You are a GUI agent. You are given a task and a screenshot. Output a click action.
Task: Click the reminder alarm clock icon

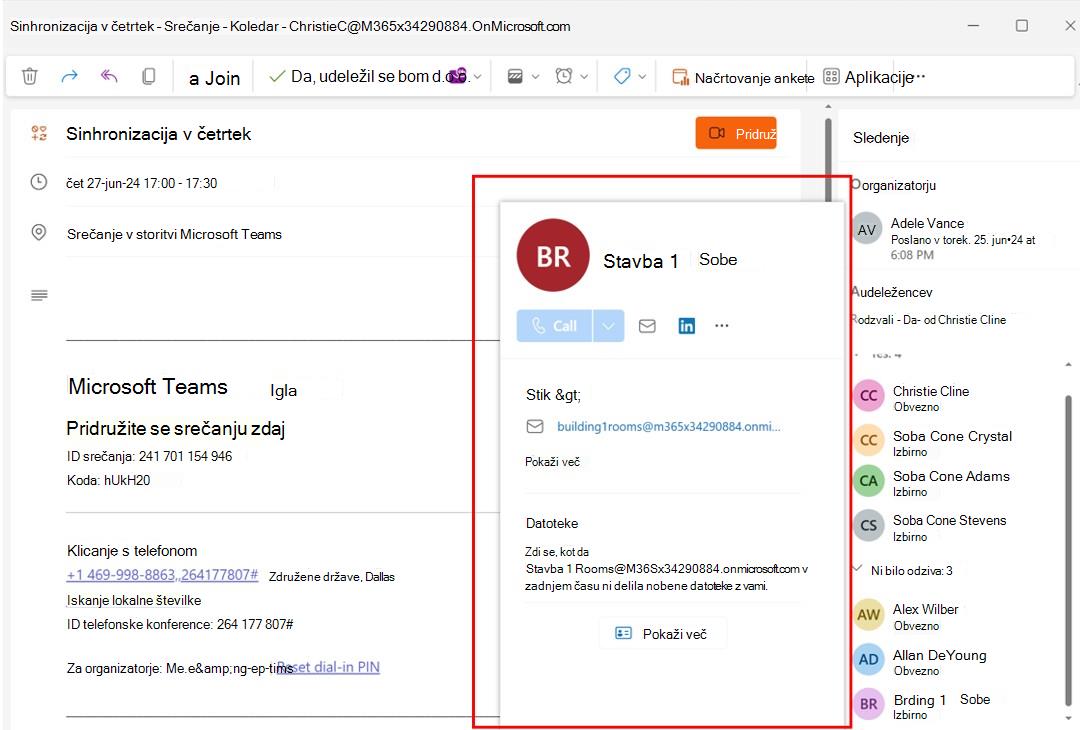(x=564, y=76)
